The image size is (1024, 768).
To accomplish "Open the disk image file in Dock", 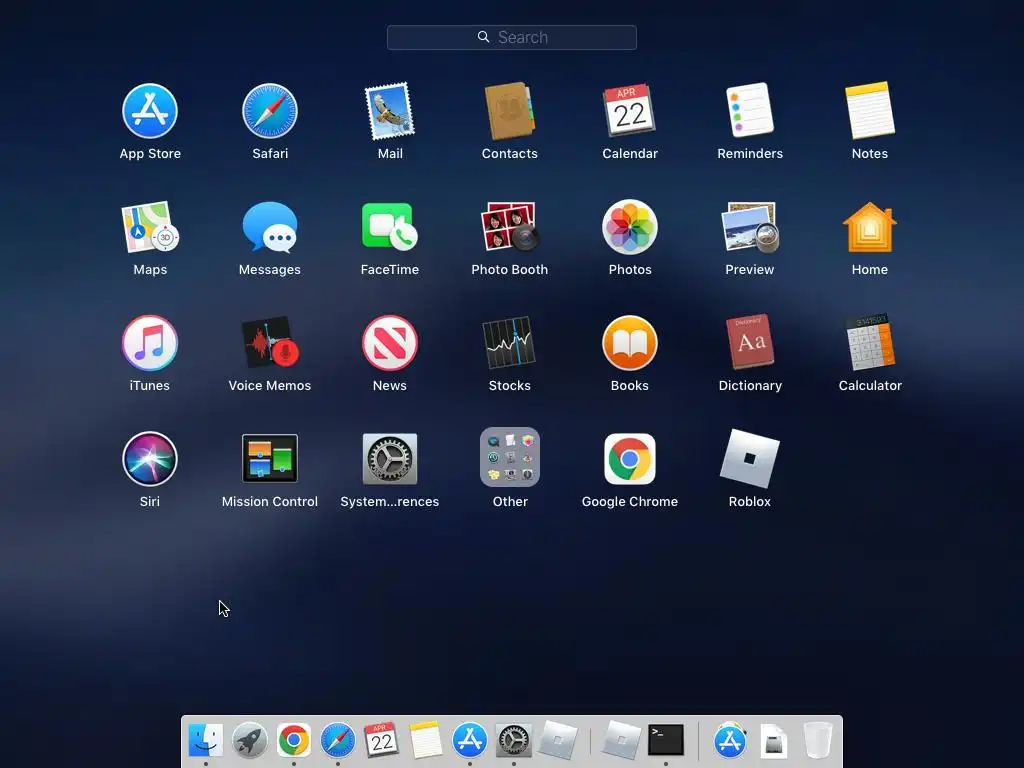I will pyautogui.click(x=774, y=741).
